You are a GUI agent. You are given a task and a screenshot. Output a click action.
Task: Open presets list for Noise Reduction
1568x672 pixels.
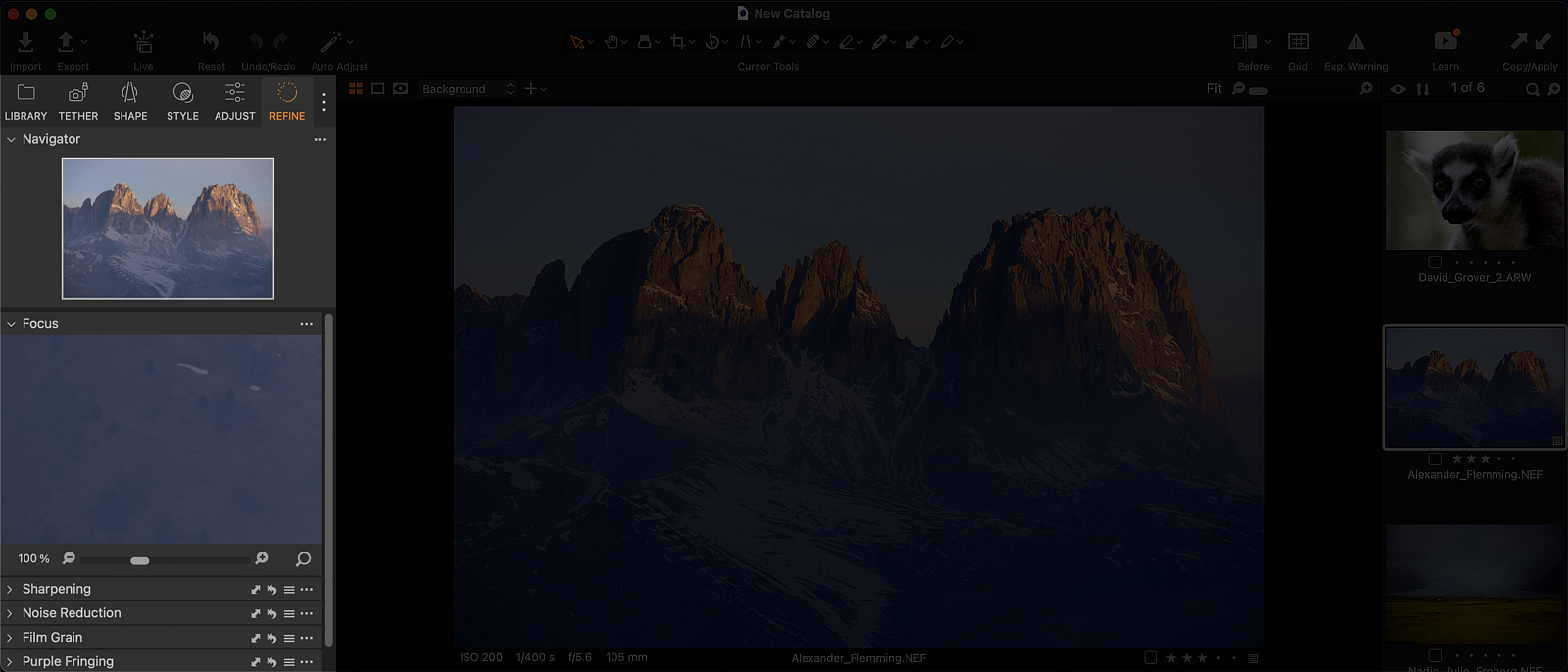coord(289,614)
